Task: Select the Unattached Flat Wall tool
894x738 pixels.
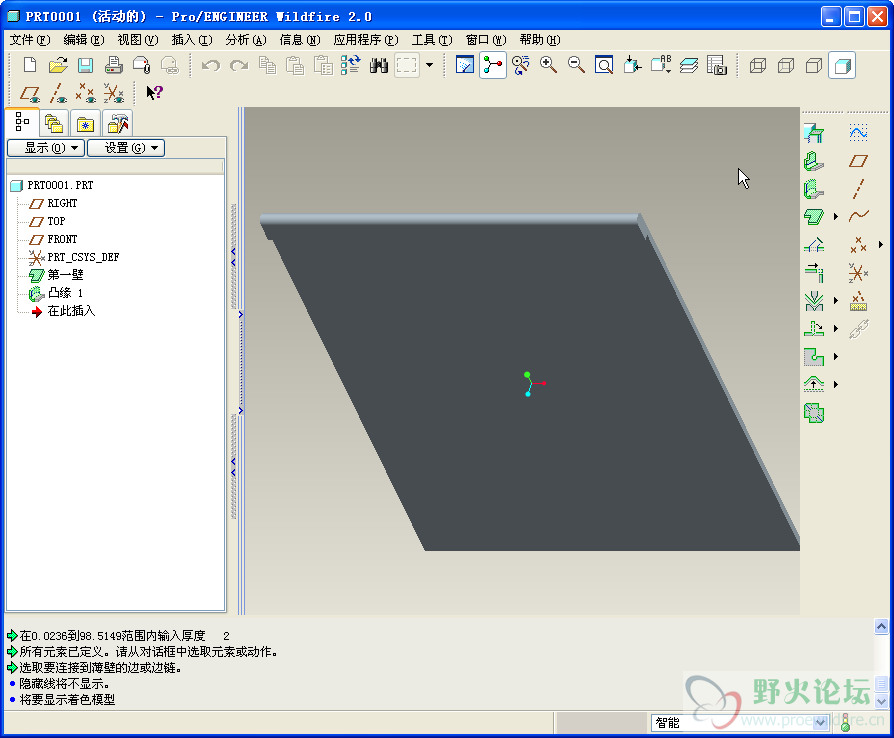Action: (814, 217)
